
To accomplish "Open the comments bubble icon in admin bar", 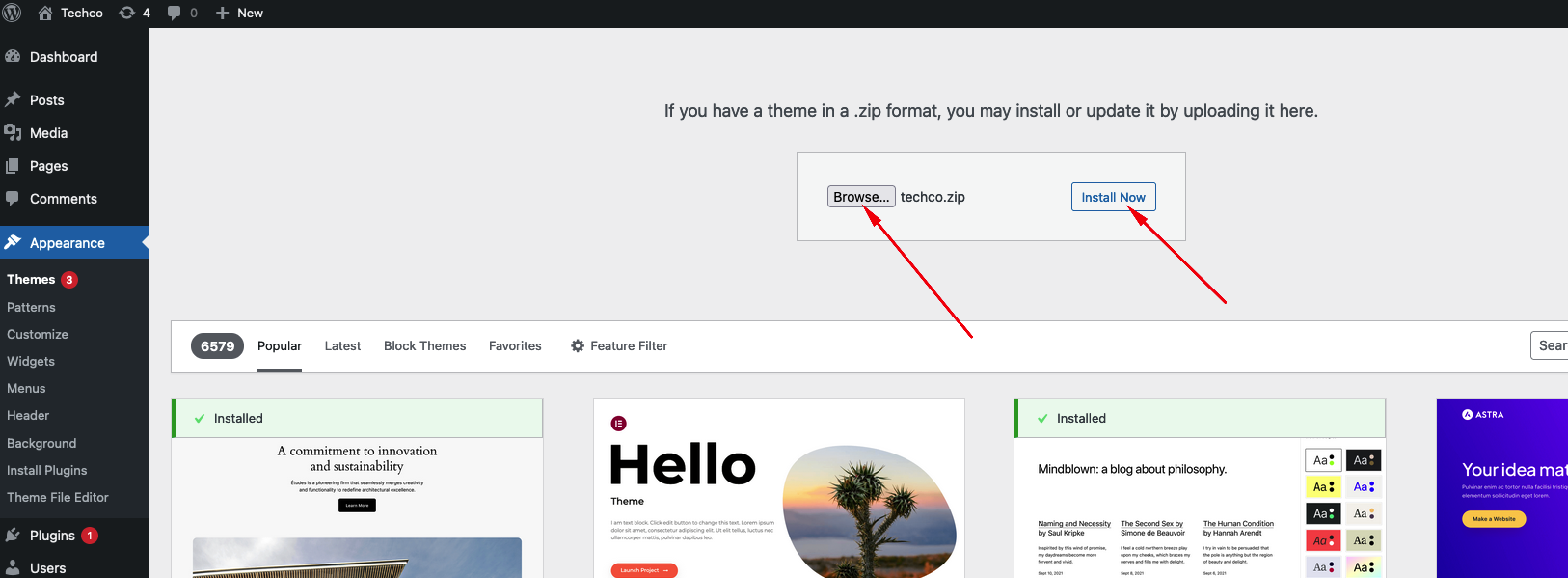I will [174, 13].
